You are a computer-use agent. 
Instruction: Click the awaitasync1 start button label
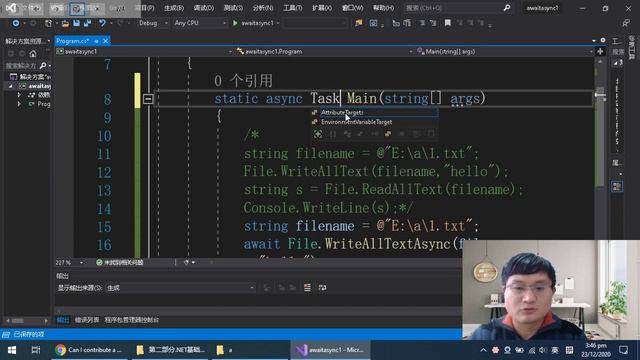(x=257, y=23)
